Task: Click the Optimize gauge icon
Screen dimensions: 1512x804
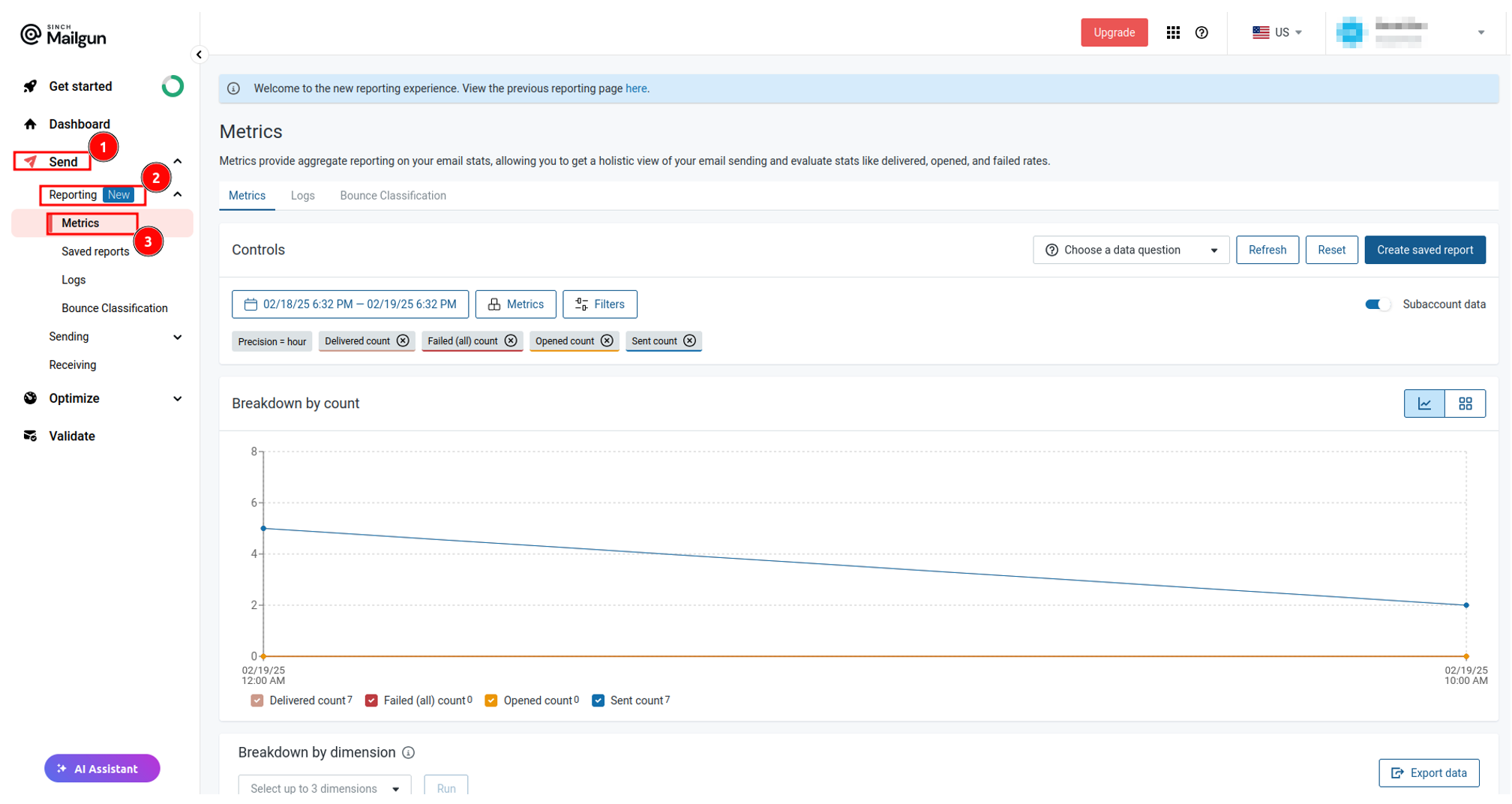Action: [x=30, y=398]
